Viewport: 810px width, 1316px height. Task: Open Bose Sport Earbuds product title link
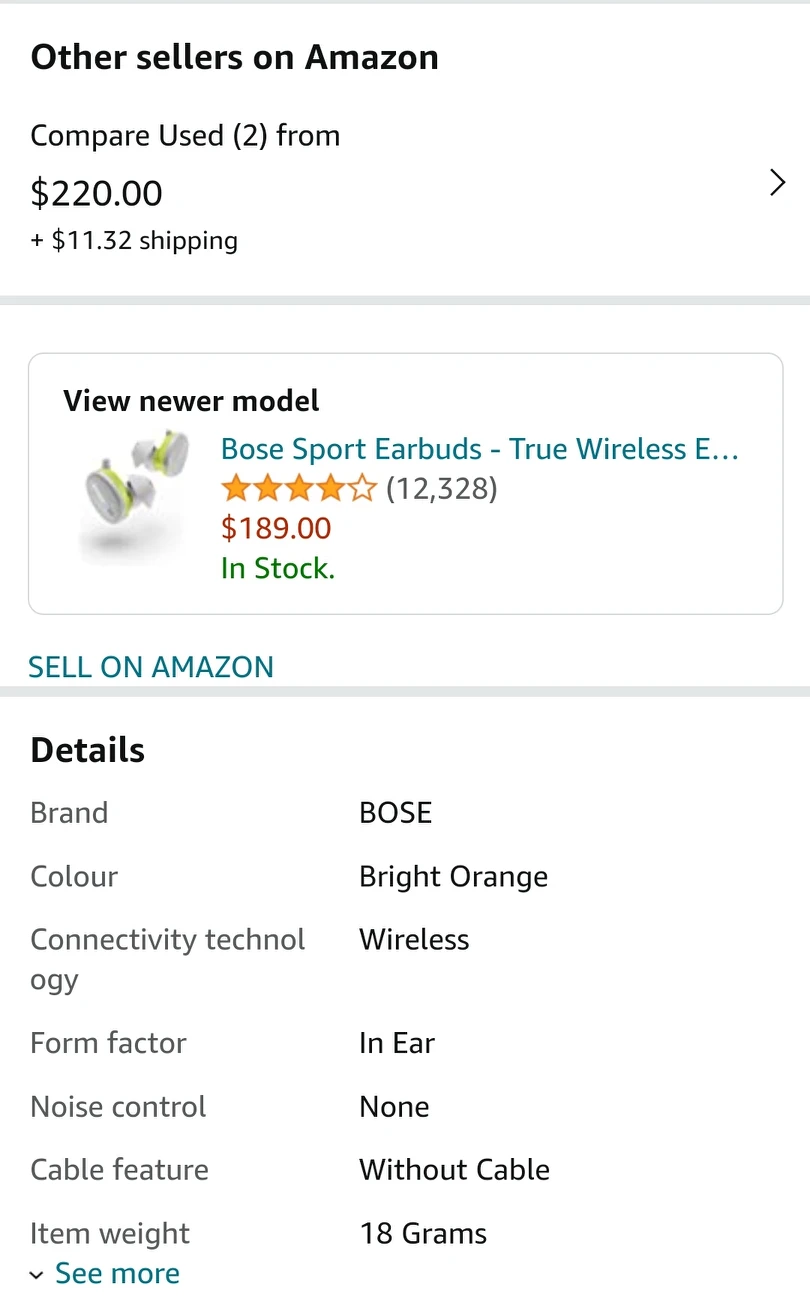pyautogui.click(x=479, y=449)
